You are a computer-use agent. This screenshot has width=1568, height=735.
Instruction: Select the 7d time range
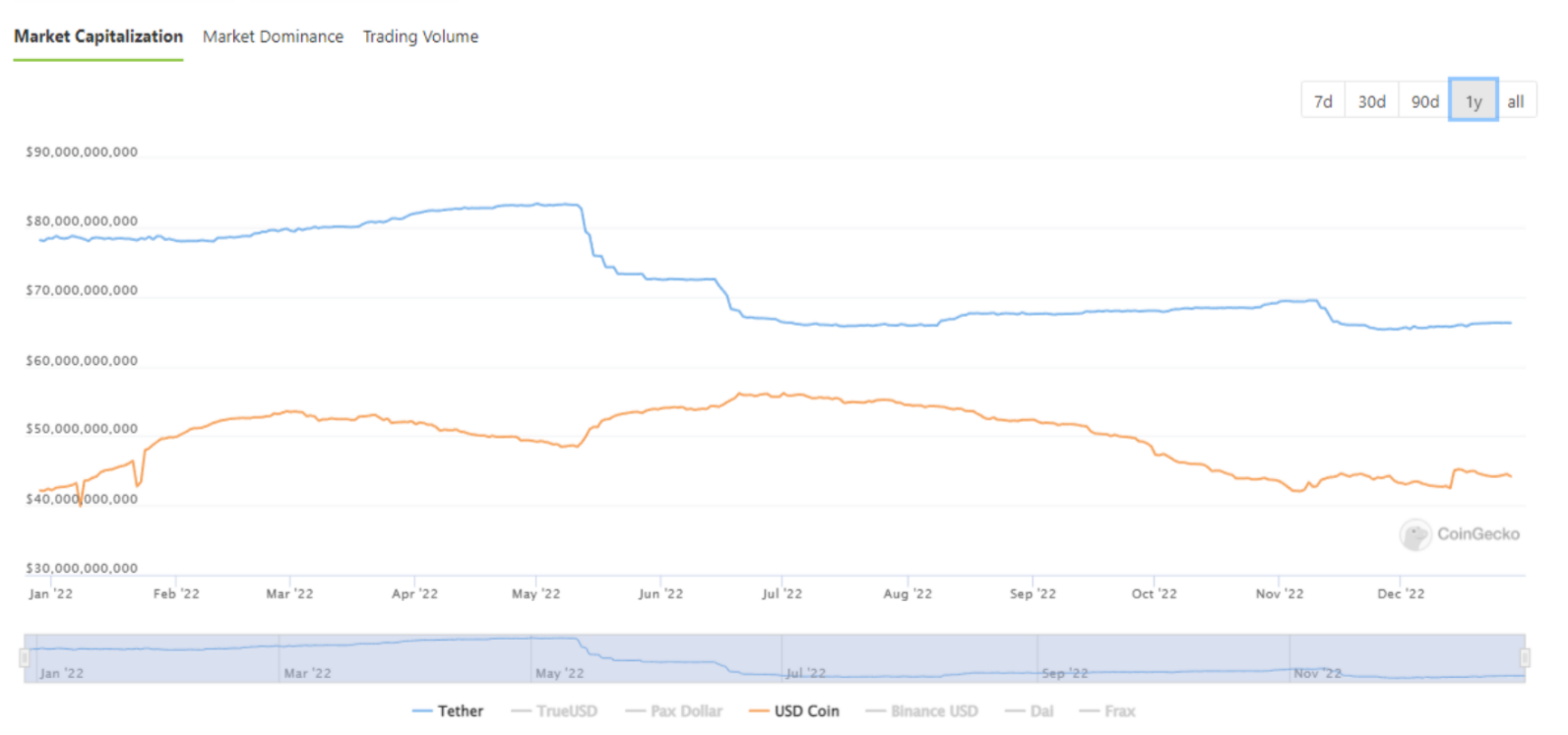[x=1323, y=101]
